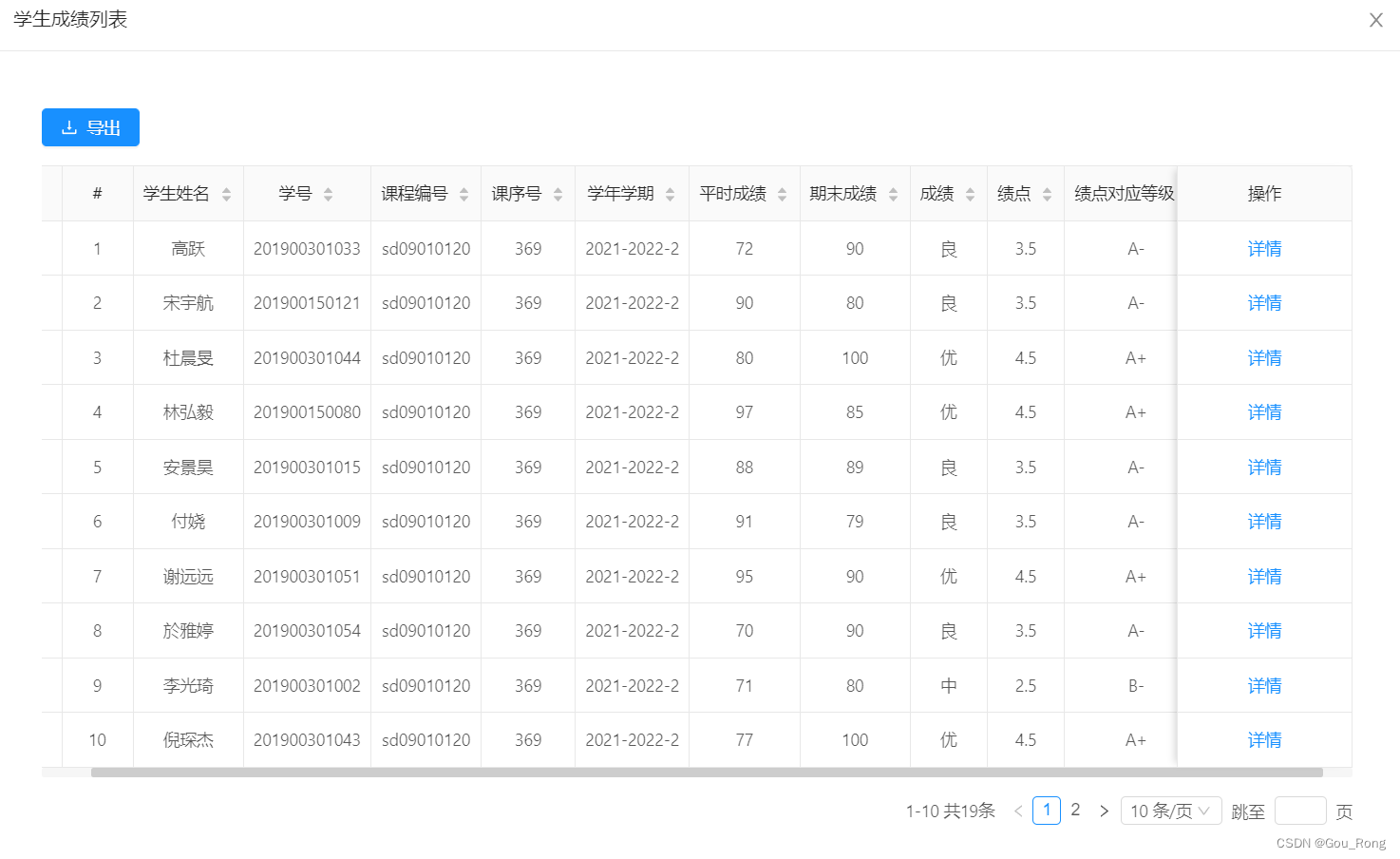This screenshot has height=859, width=1400.
Task: Open 详情 for student 谢远远
Action: pos(1264,577)
